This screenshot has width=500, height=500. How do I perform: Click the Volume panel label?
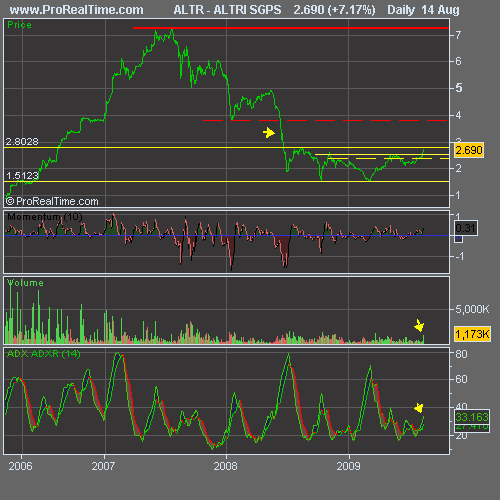pyautogui.click(x=25, y=283)
